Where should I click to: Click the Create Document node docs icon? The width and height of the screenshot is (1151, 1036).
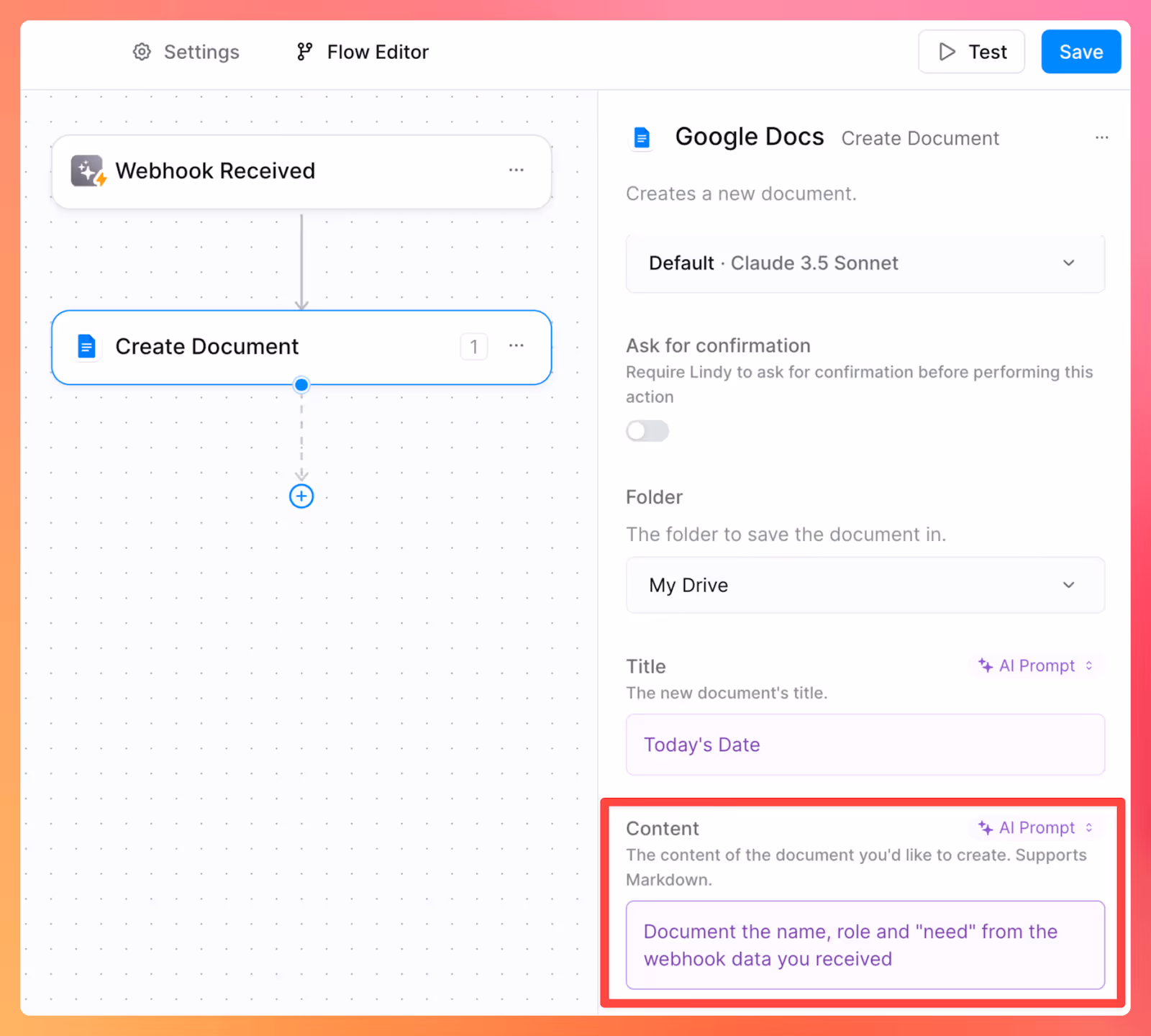(x=86, y=347)
